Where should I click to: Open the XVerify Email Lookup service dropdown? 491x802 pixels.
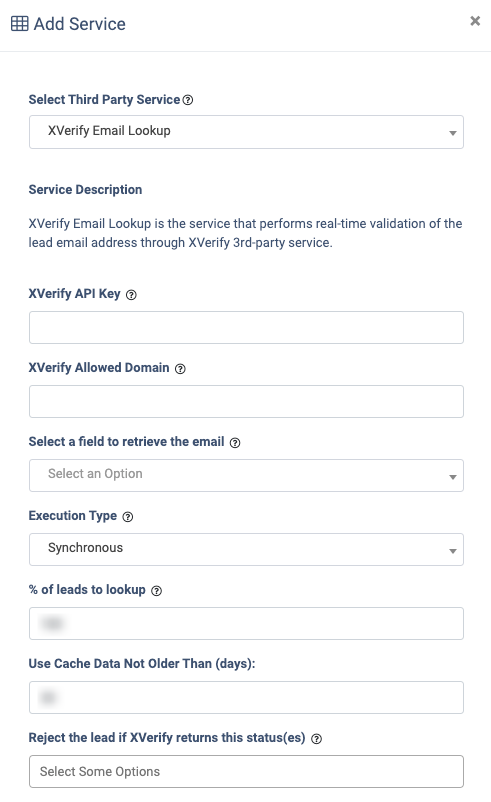(246, 132)
